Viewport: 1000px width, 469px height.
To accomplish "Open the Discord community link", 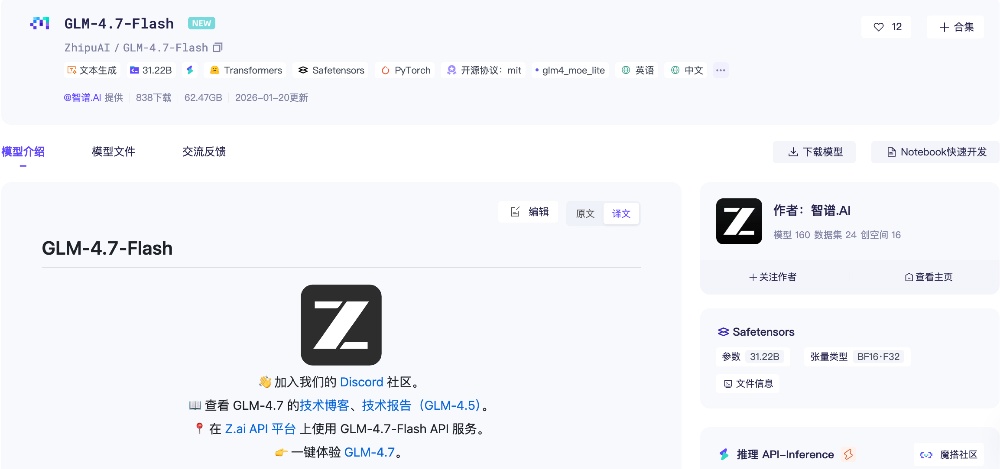I will point(362,382).
